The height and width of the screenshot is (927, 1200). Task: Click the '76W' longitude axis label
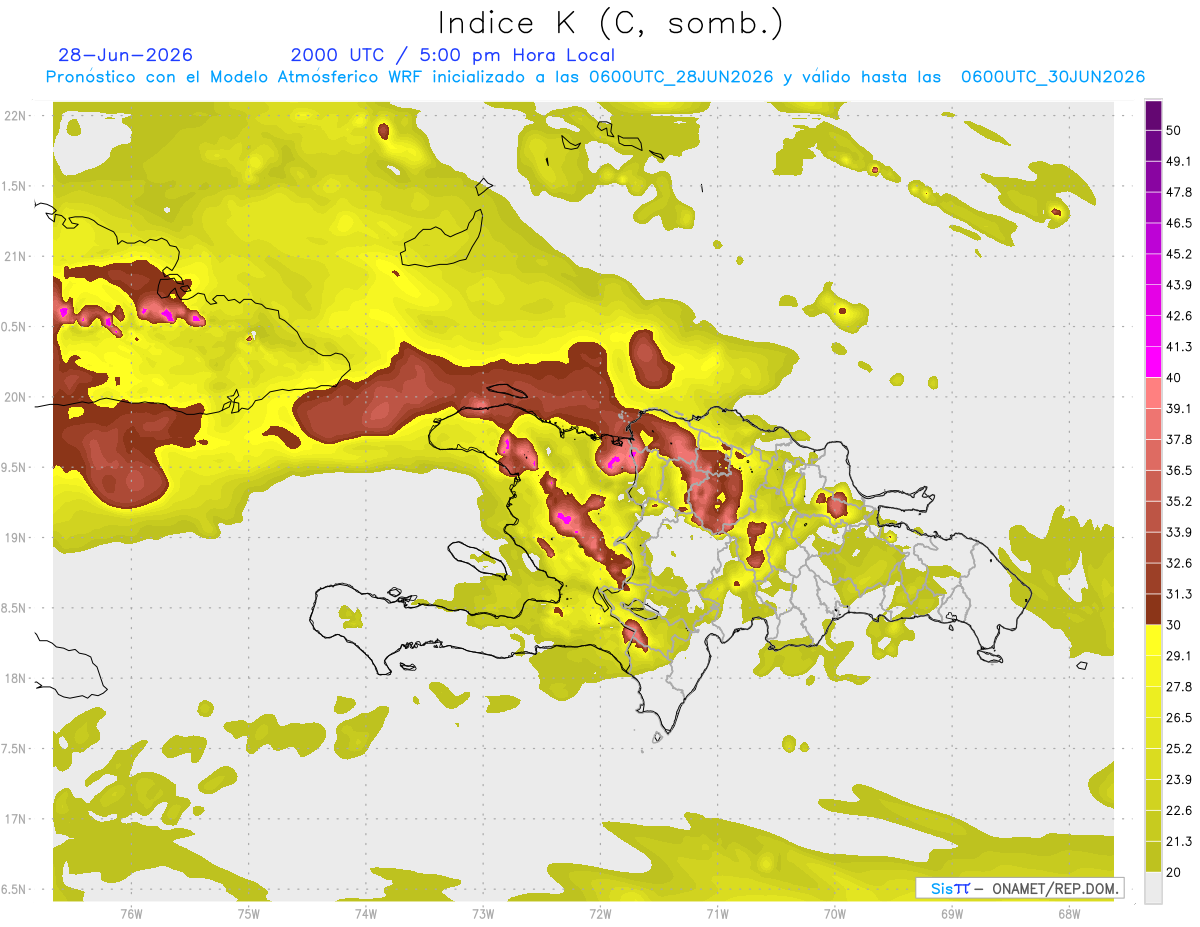[x=131, y=914]
